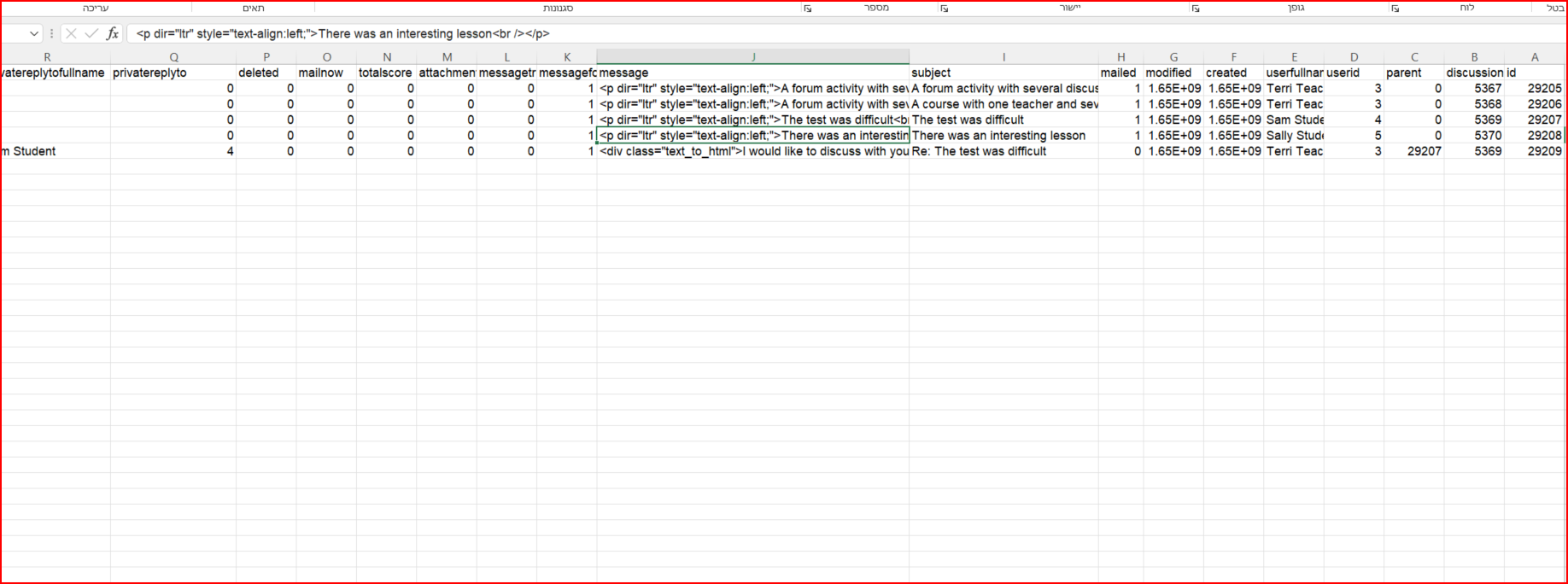This screenshot has height=584, width=1568.
Task: Select the 'parent' header cell
Action: tap(1414, 73)
